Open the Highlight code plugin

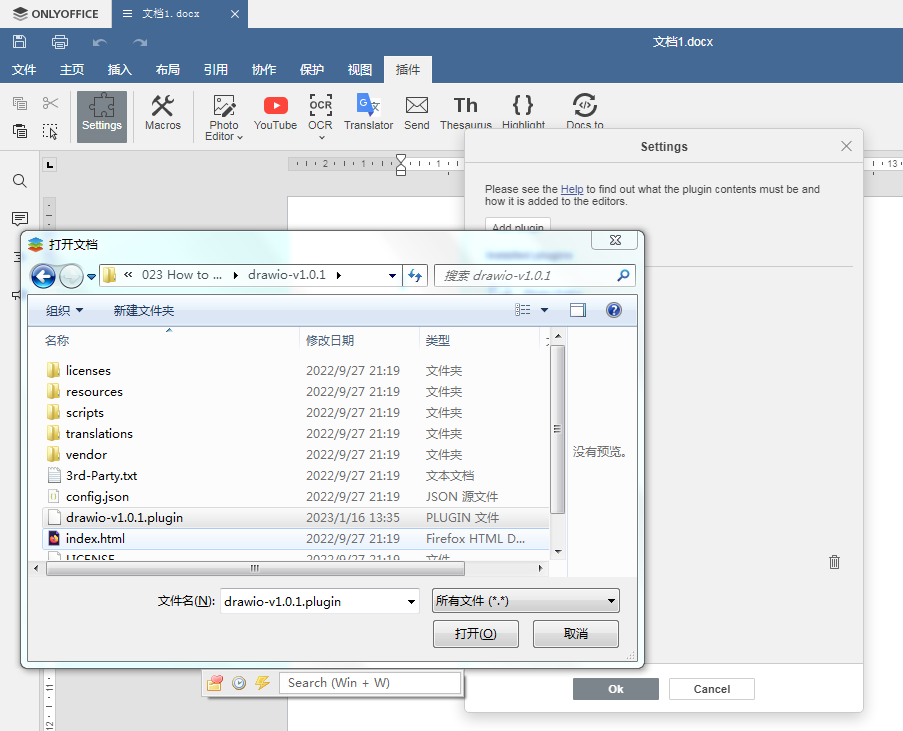523,112
